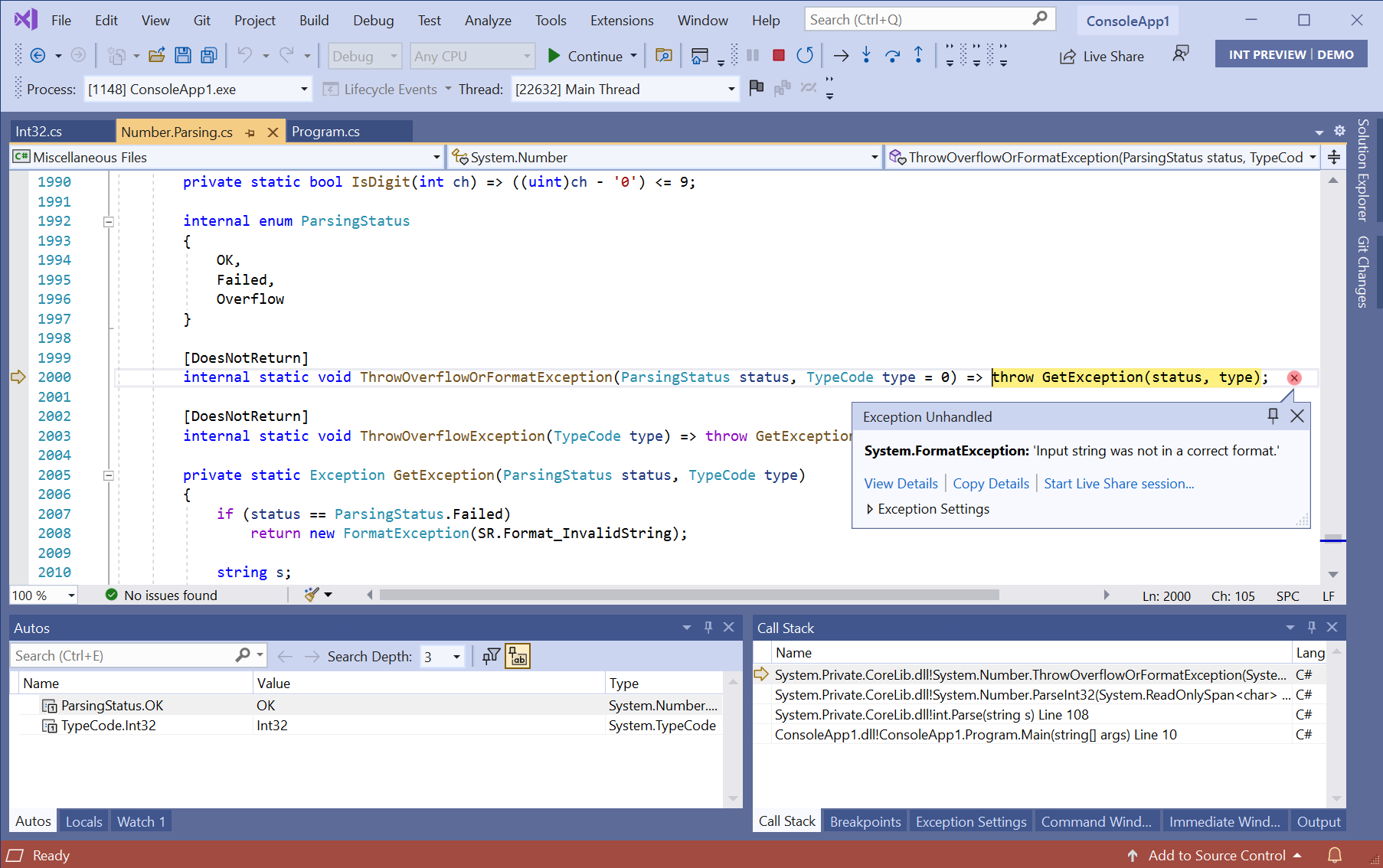Open the Process dropdown
The width and height of the screenshot is (1383, 868).
pyautogui.click(x=197, y=90)
